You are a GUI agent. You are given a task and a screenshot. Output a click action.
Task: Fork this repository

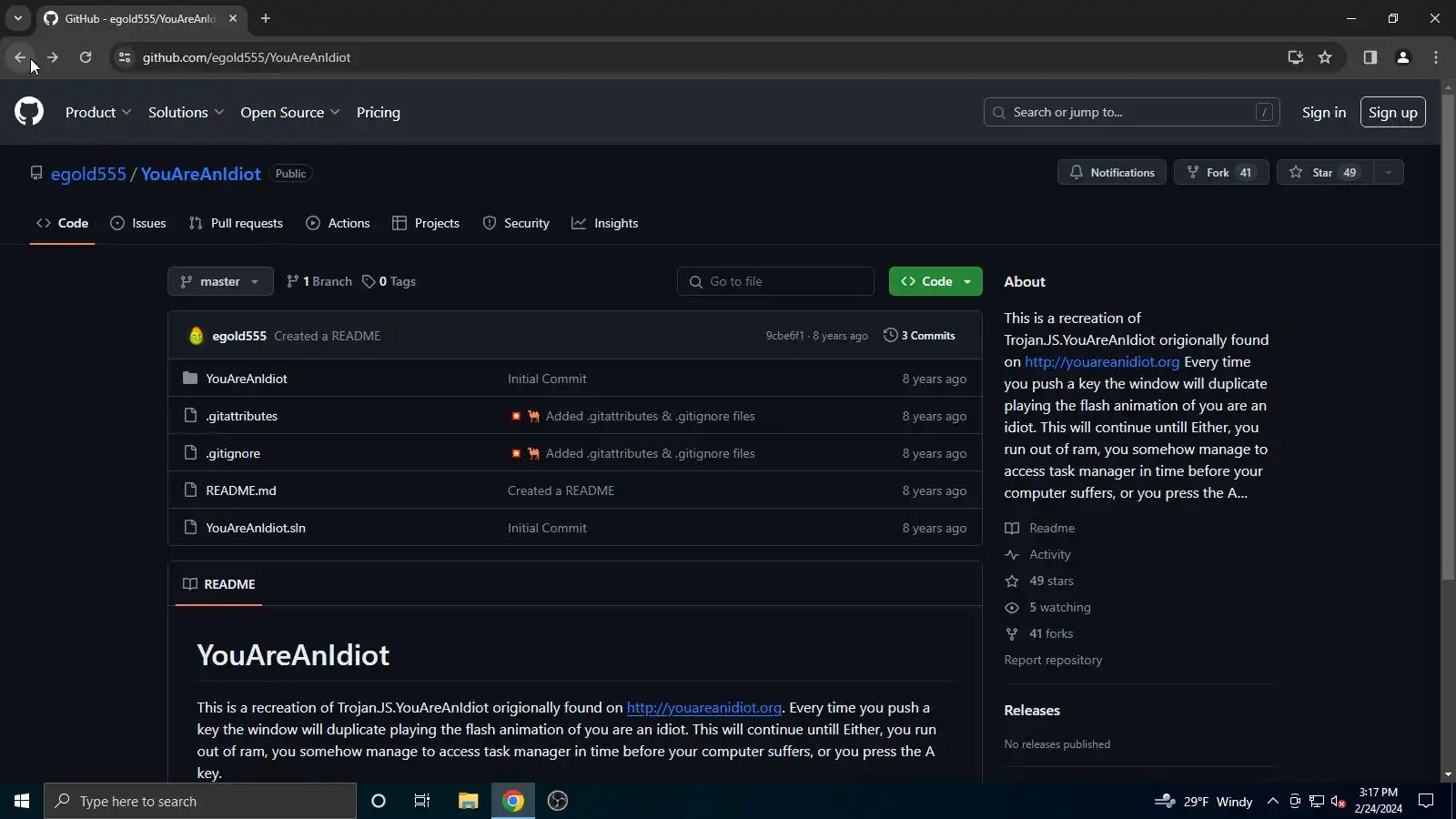click(x=1220, y=172)
